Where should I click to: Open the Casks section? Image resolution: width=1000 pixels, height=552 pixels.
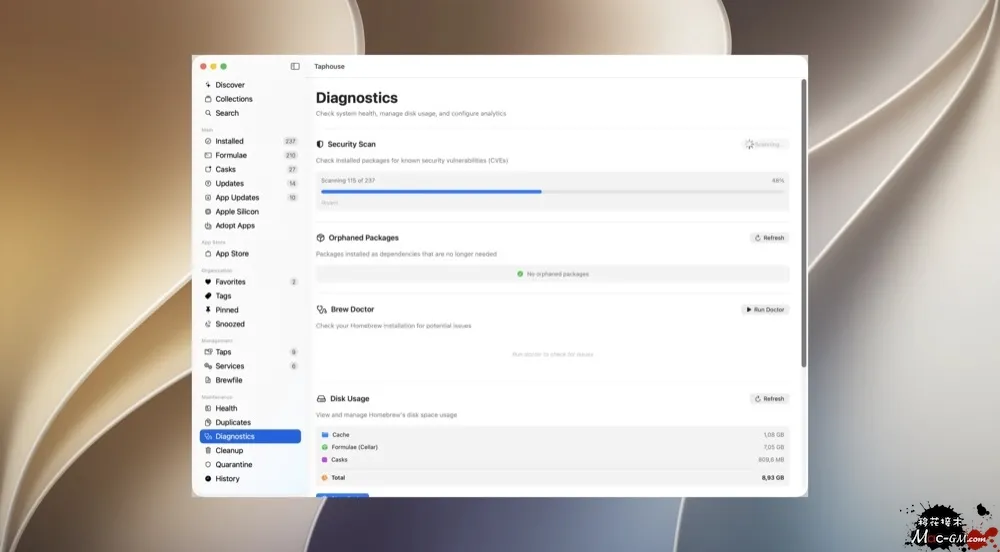pyautogui.click(x=250, y=169)
